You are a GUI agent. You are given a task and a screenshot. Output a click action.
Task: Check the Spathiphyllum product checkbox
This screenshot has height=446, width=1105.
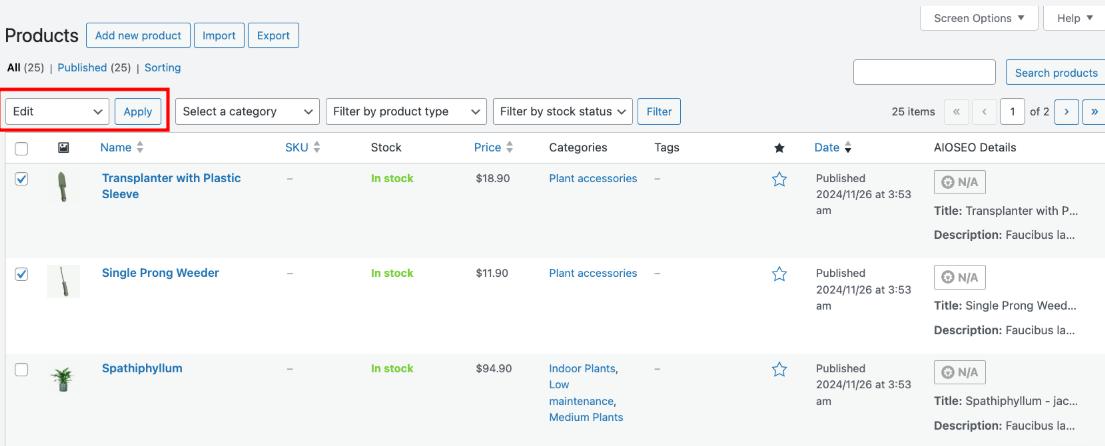[x=22, y=369]
